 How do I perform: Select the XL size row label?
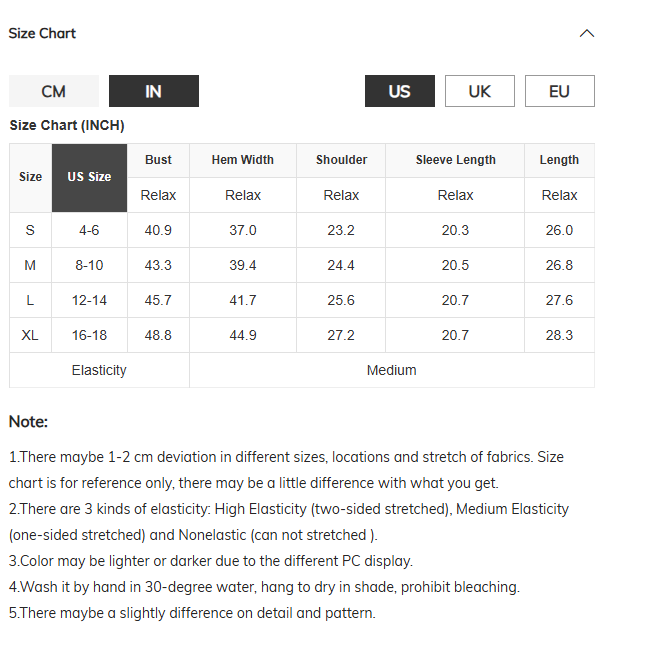(x=30, y=336)
